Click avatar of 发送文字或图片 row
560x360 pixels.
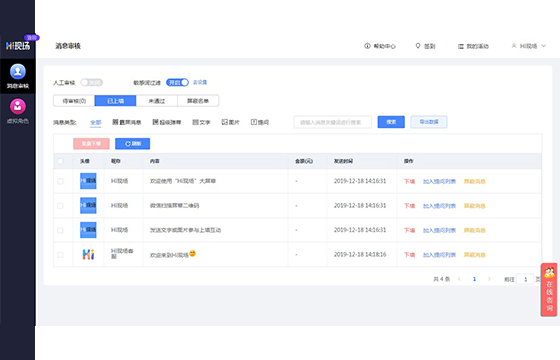coord(88,230)
